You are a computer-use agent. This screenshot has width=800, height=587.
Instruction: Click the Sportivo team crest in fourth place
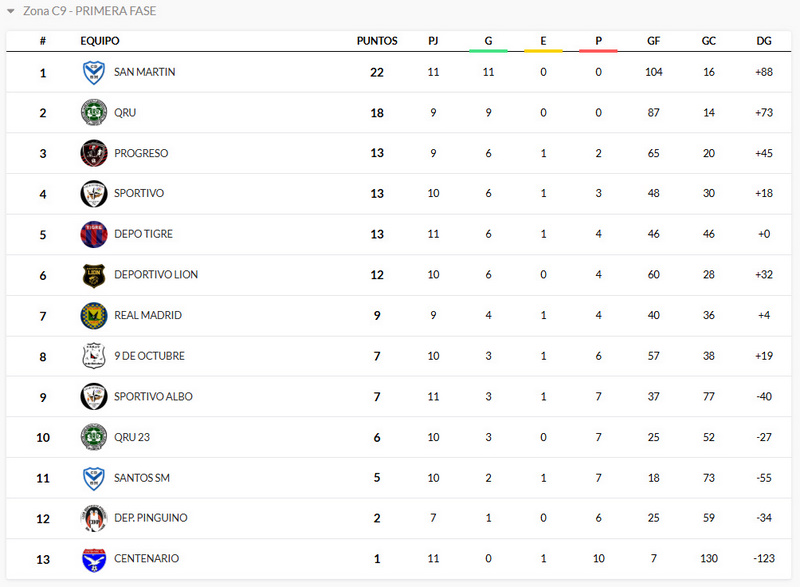pyautogui.click(x=93, y=194)
